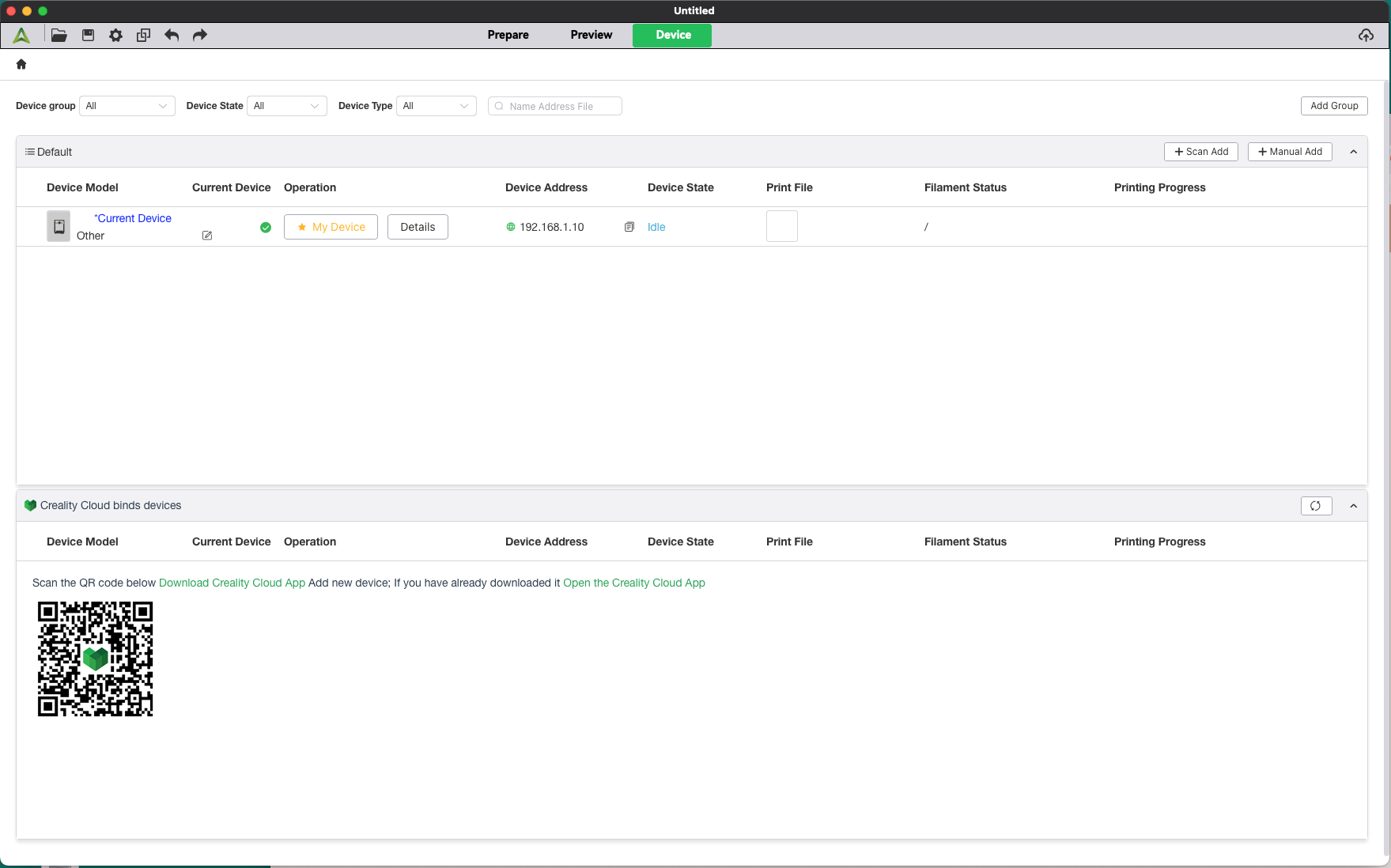Click the clone/duplicate toolbar icon

click(143, 35)
